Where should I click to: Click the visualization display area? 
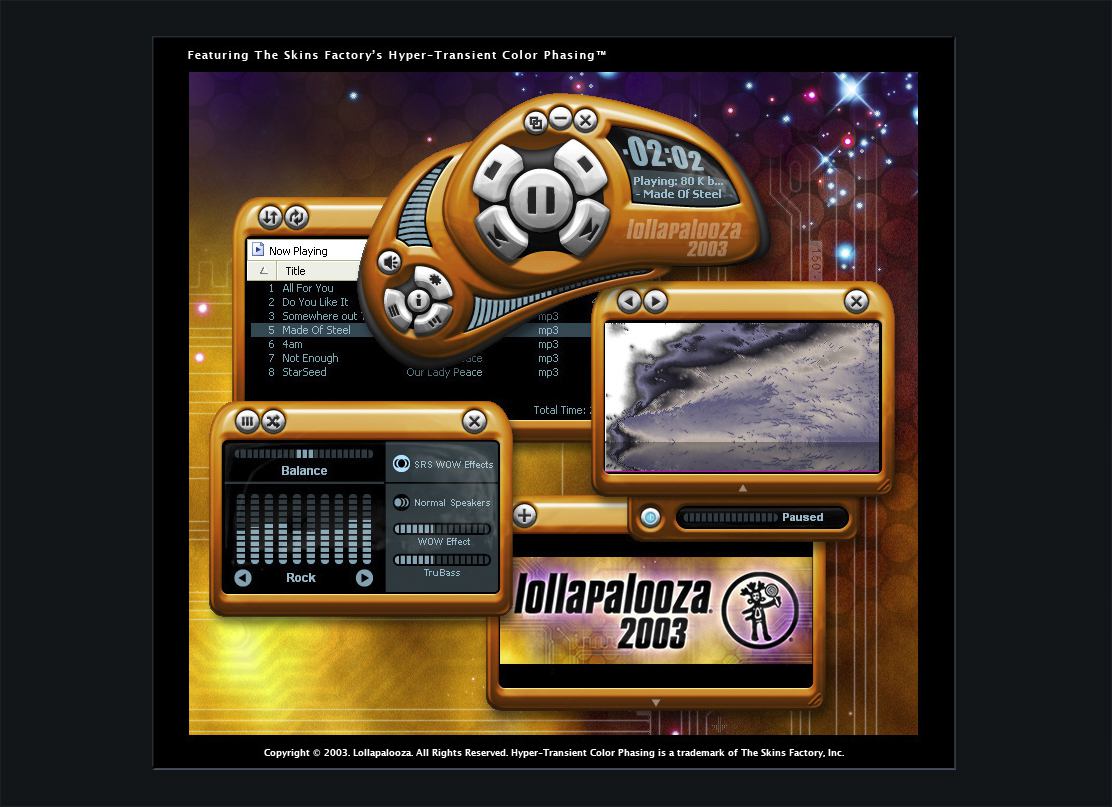click(742, 397)
